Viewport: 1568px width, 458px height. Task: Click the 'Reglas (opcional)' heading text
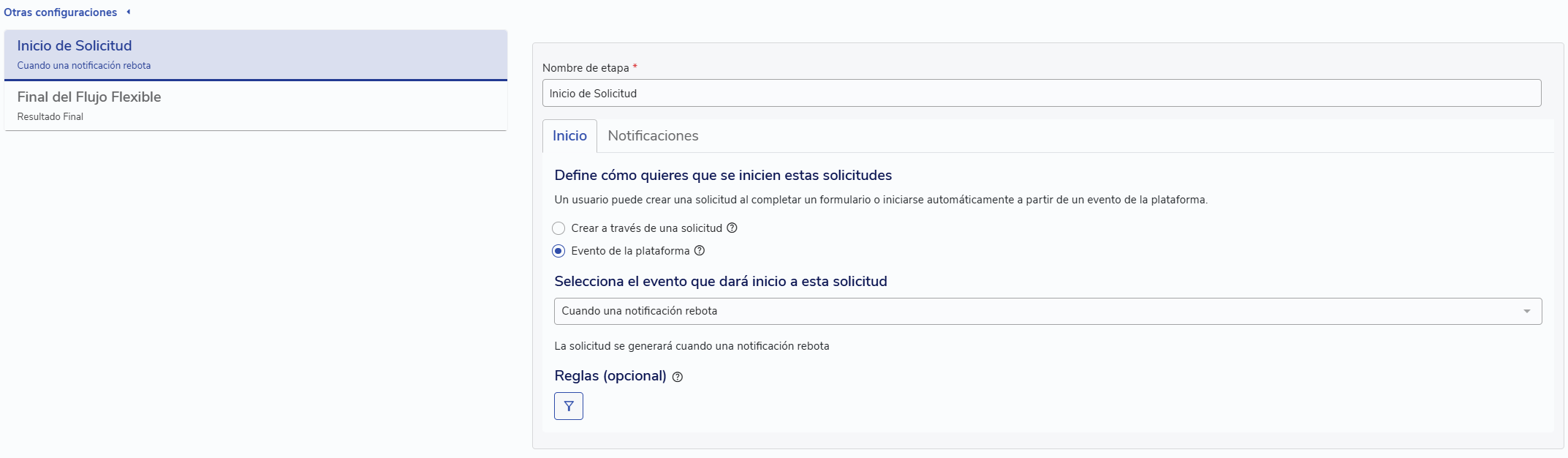click(610, 376)
